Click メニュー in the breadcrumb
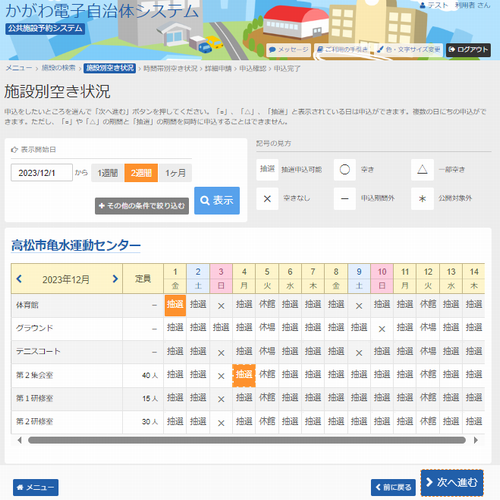This screenshot has width=500, height=500. coord(19,68)
